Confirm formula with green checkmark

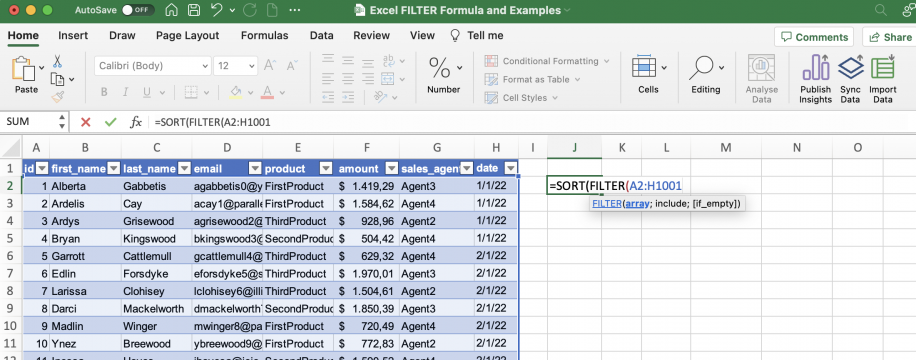tap(110, 122)
